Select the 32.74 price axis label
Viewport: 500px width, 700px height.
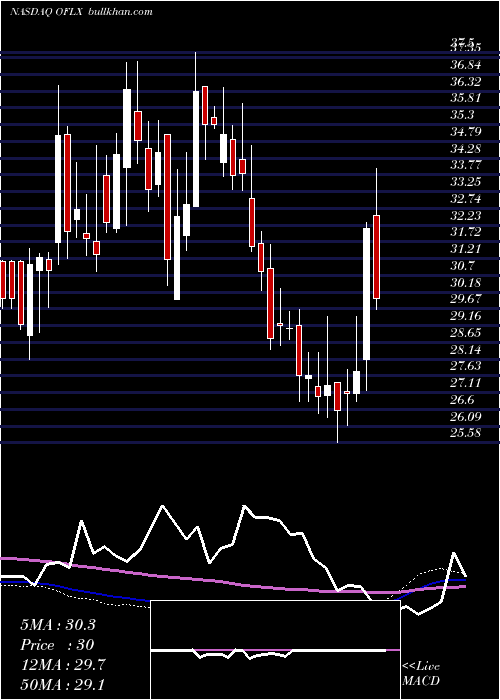[466, 199]
